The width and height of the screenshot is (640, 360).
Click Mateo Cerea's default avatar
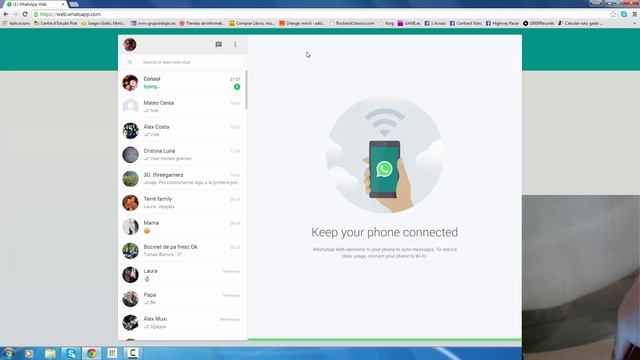coord(130,107)
